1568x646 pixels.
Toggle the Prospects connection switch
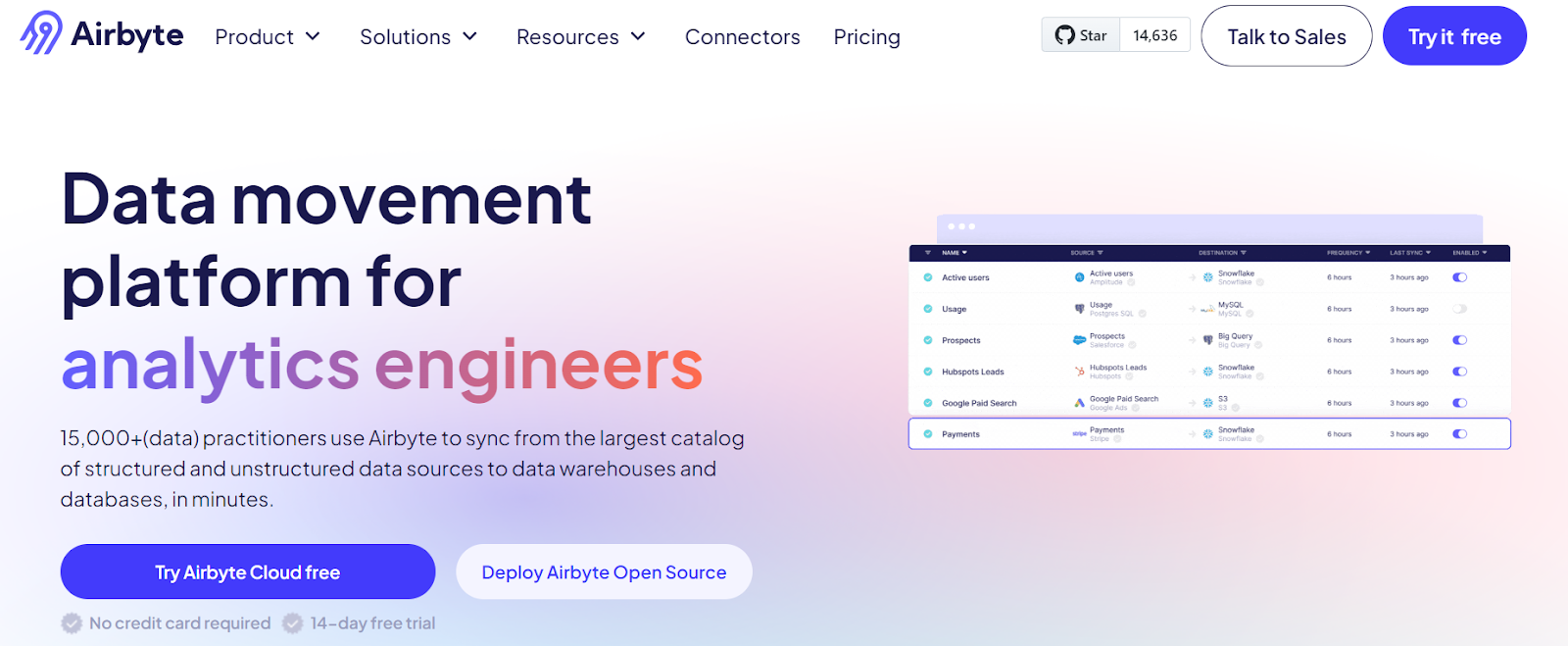point(1460,340)
